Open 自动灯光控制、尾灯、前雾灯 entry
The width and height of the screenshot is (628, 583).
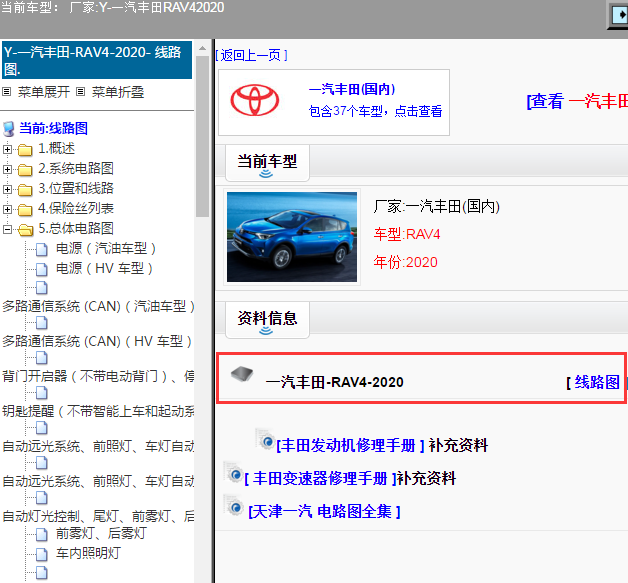(x=98, y=517)
